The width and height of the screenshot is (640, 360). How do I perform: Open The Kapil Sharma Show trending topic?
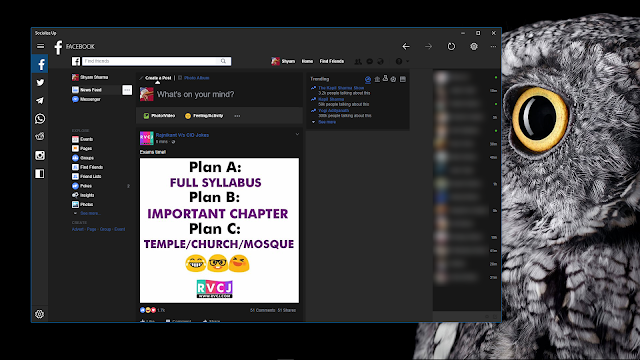[341, 88]
